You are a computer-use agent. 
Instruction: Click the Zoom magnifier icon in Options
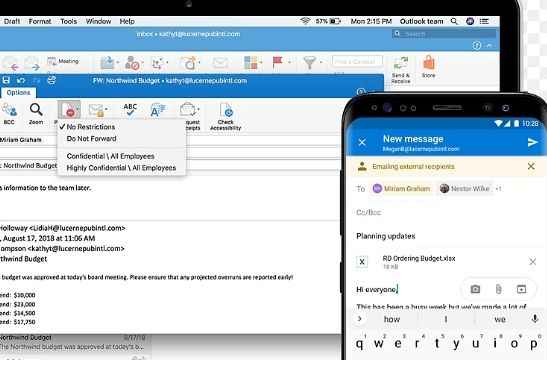click(x=36, y=110)
